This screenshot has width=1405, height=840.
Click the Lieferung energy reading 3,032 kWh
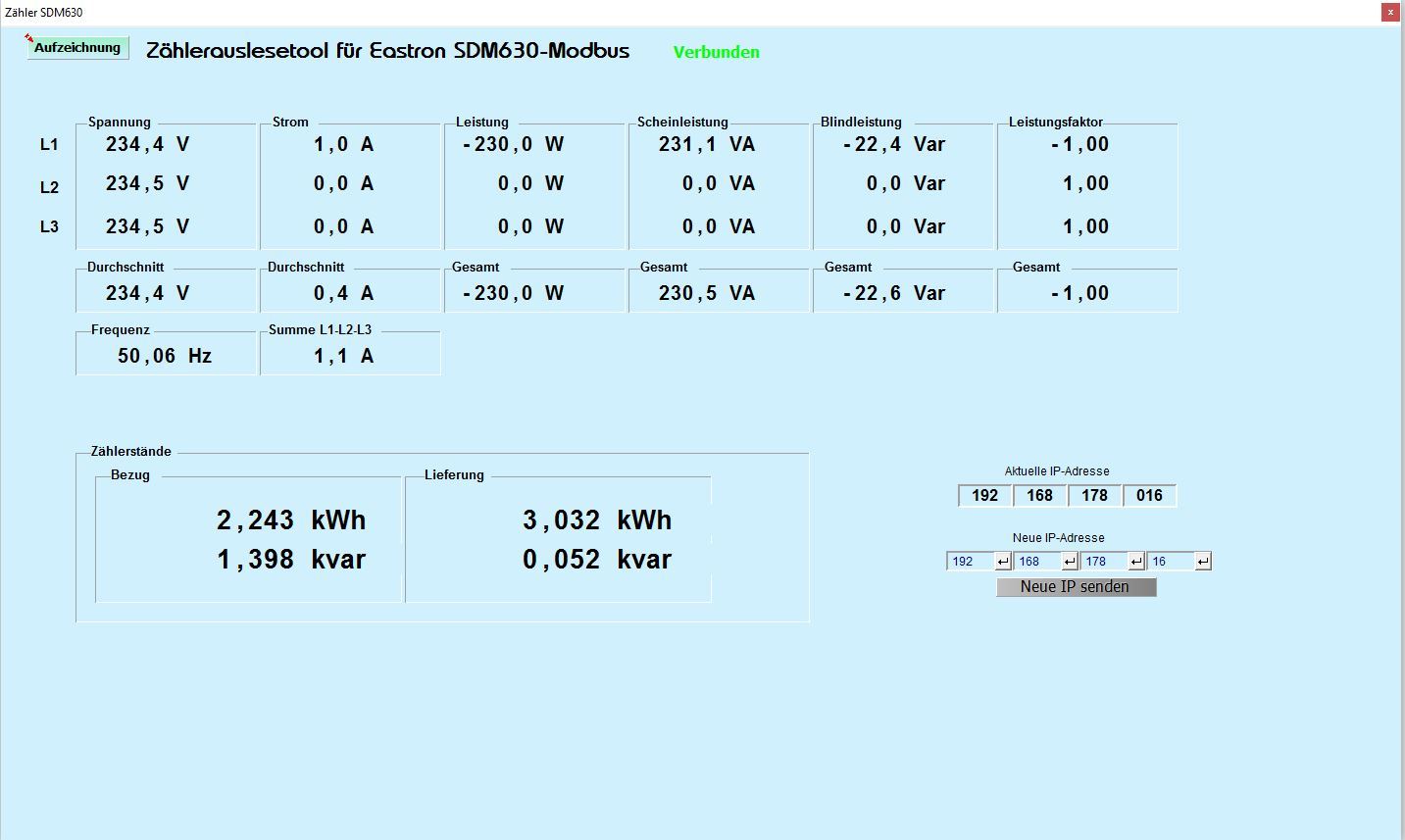pyautogui.click(x=597, y=519)
